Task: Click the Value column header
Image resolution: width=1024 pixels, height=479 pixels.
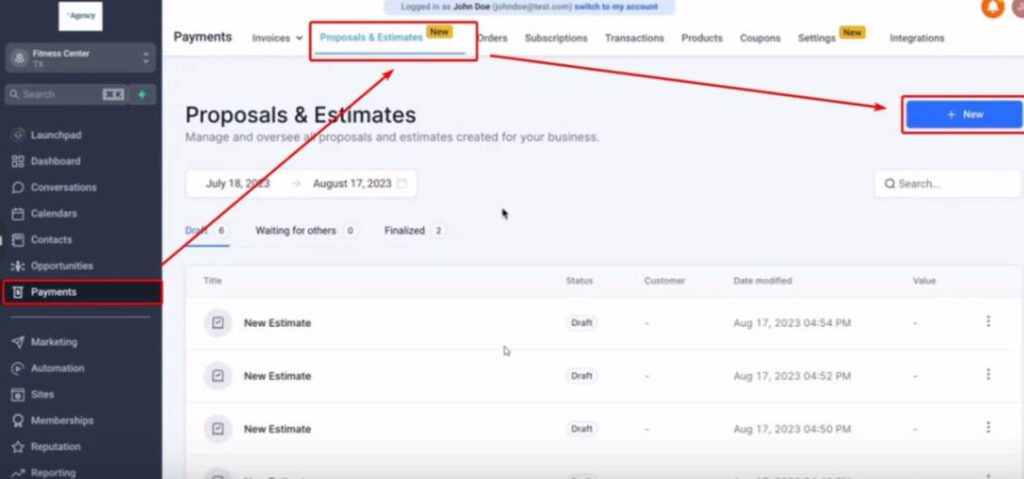Action: click(x=924, y=280)
